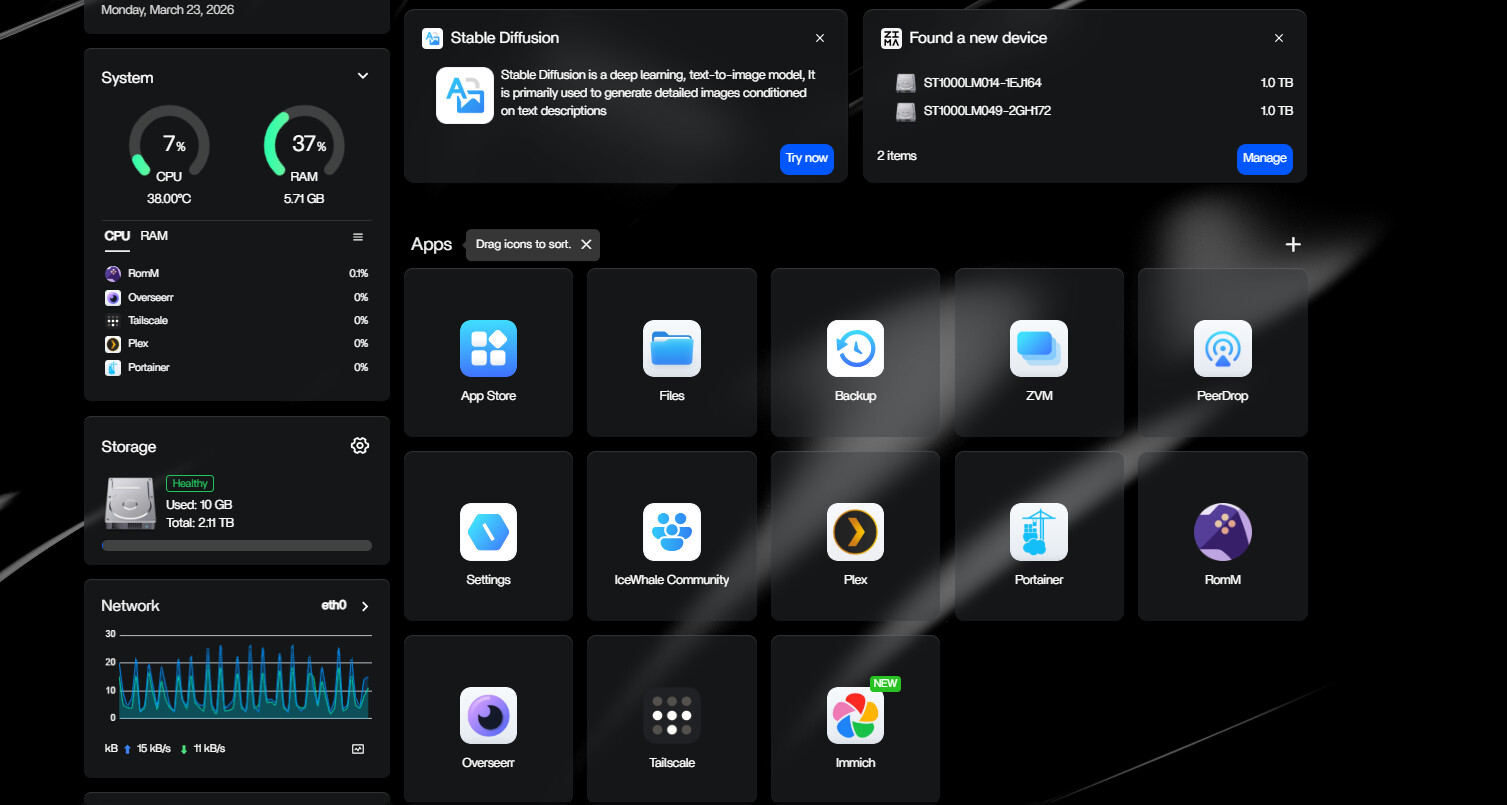The height and width of the screenshot is (805, 1507).
Task: Click Manage for new devices
Action: click(1264, 158)
